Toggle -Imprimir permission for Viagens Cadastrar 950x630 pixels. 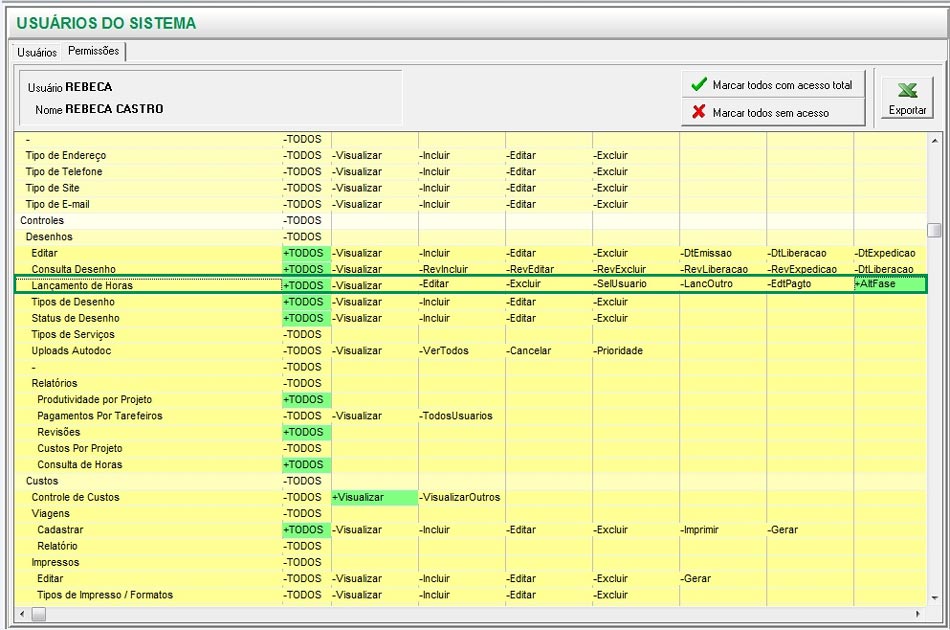point(700,530)
